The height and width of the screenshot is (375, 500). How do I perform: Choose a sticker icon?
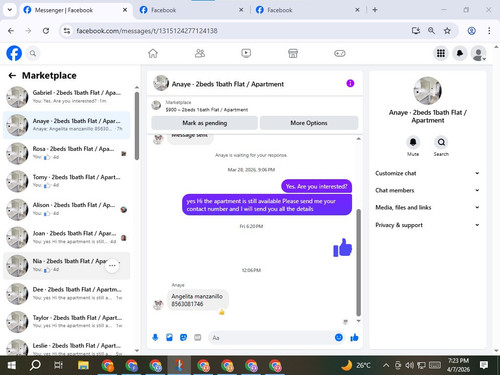tap(183, 338)
